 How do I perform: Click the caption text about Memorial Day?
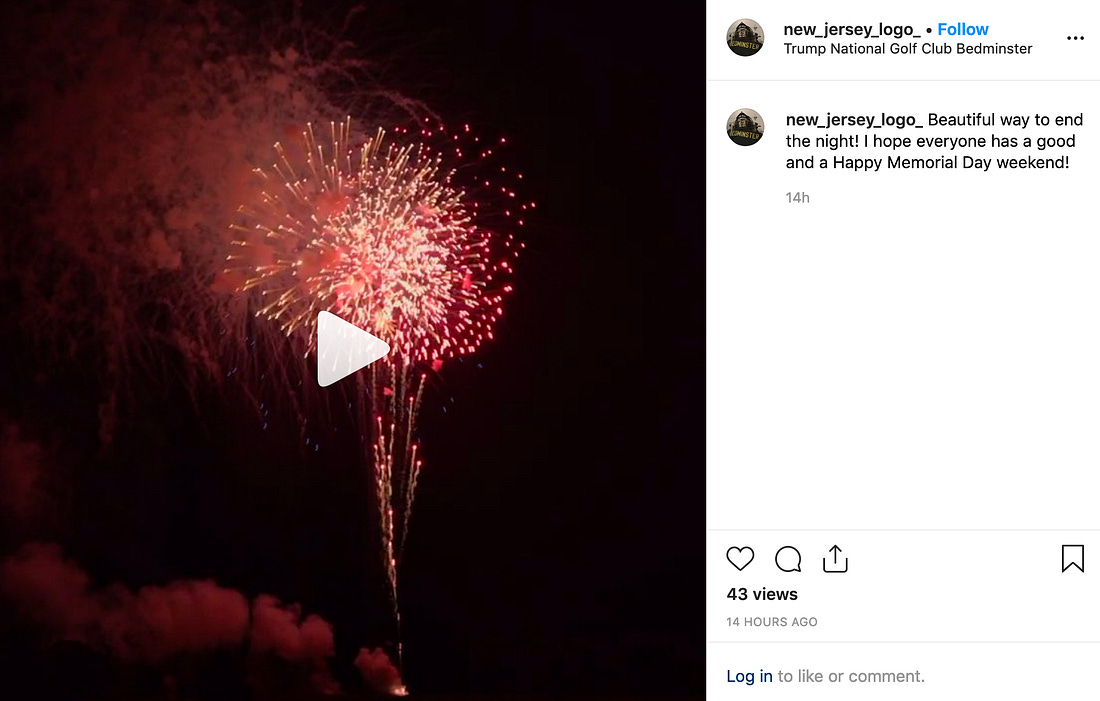click(934, 141)
